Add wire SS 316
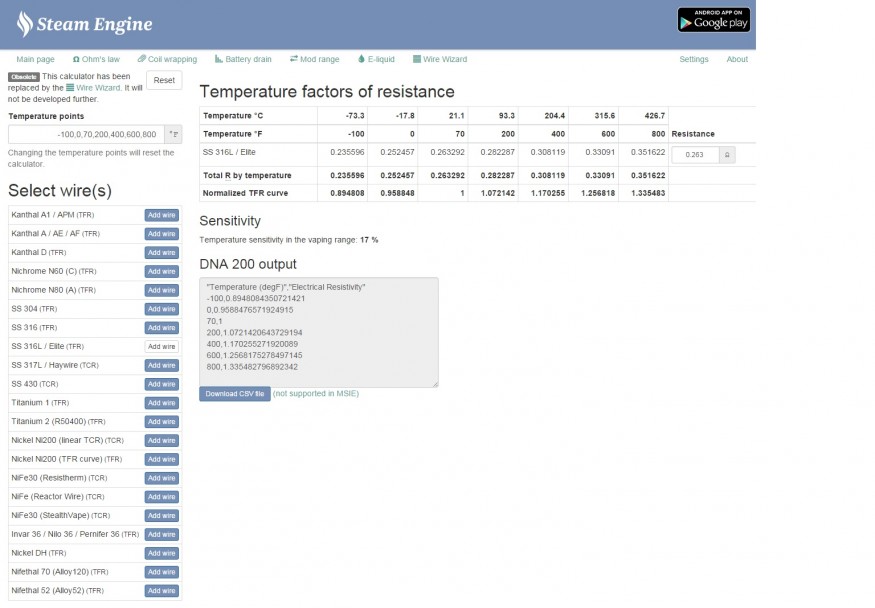 click(162, 328)
